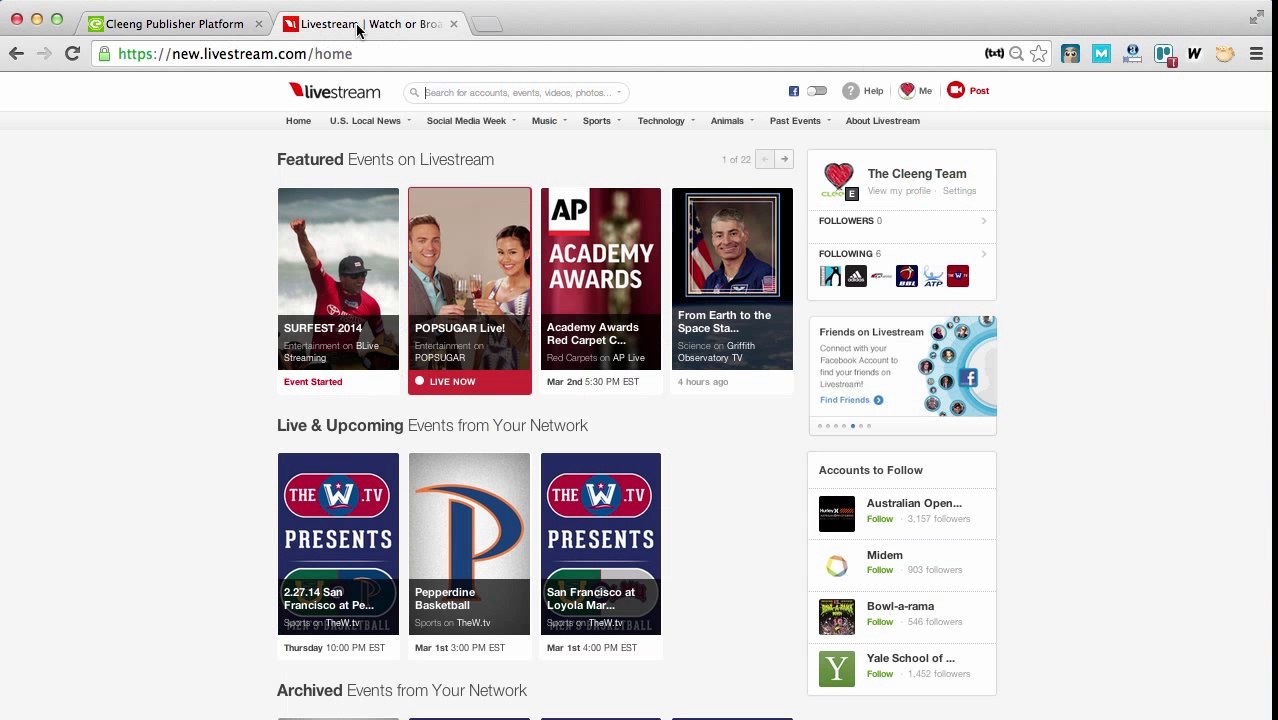The width and height of the screenshot is (1278, 720).
Task: Follow the Midem account
Action: (x=880, y=570)
